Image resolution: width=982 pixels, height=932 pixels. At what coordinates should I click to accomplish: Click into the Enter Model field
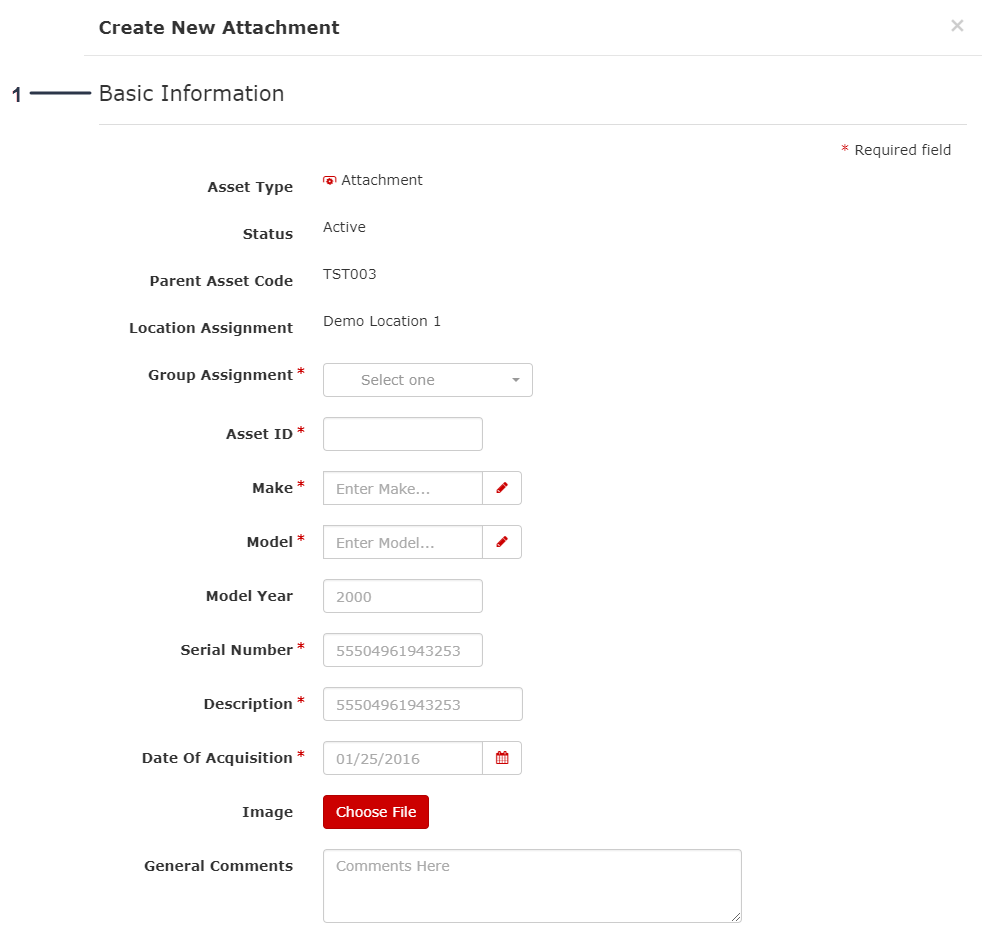(x=402, y=542)
